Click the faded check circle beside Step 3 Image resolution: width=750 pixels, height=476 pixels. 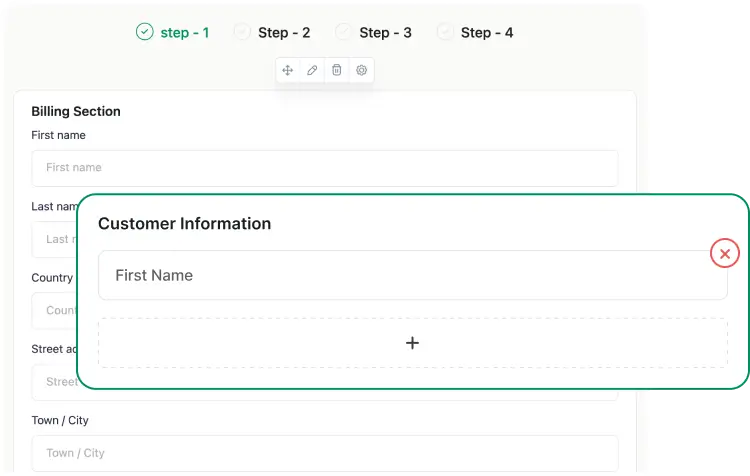[x=344, y=32]
